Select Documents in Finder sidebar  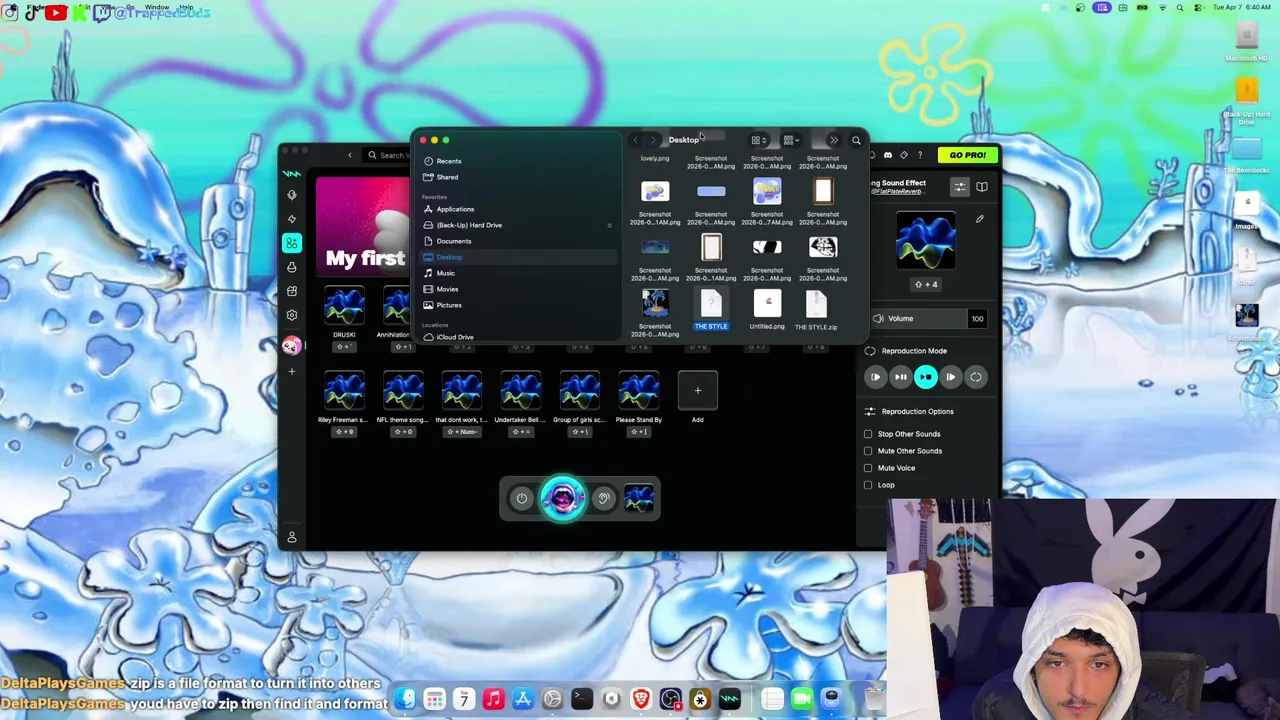(520, 241)
